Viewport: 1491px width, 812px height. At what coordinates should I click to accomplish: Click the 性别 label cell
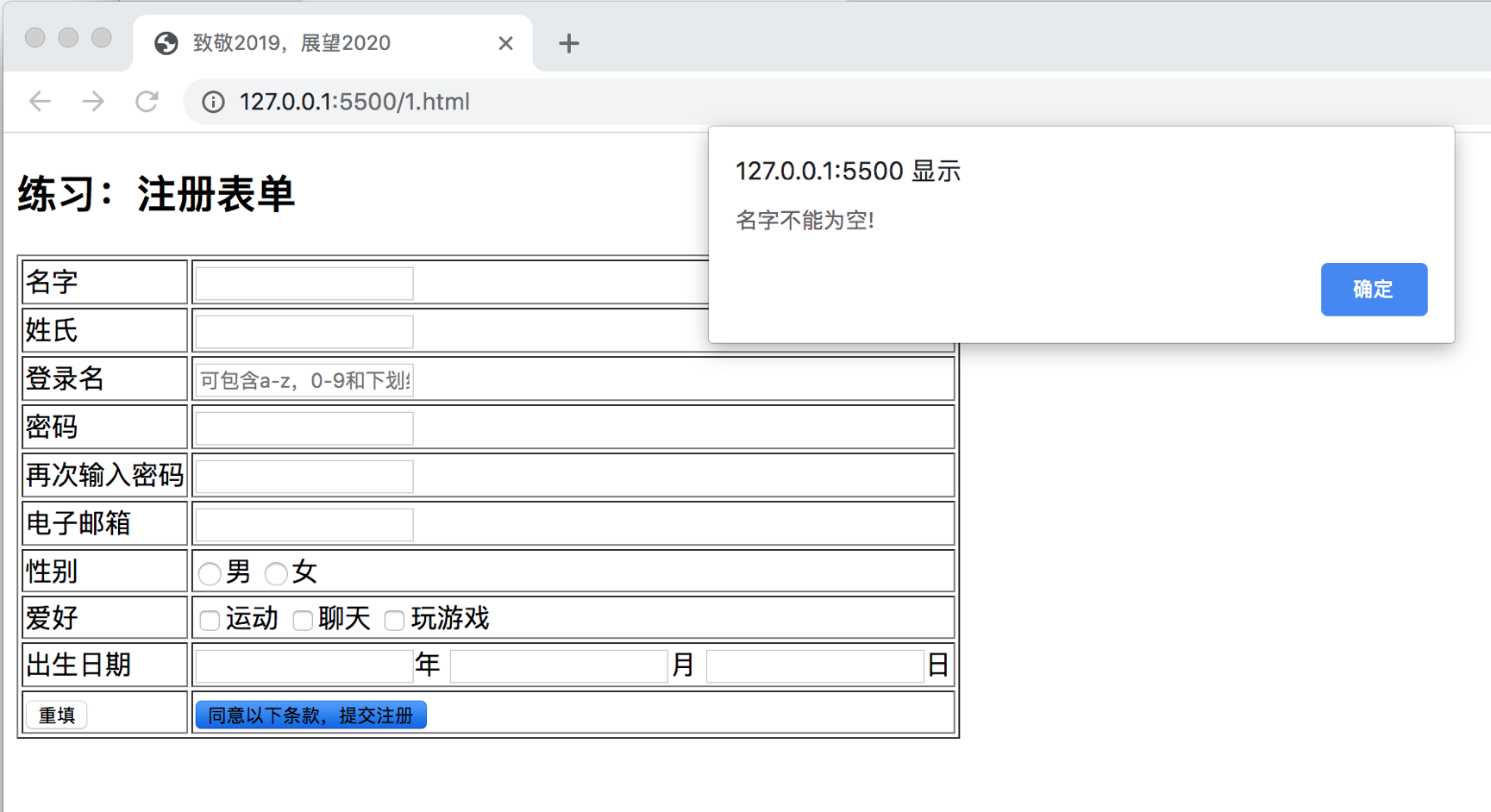[104, 572]
